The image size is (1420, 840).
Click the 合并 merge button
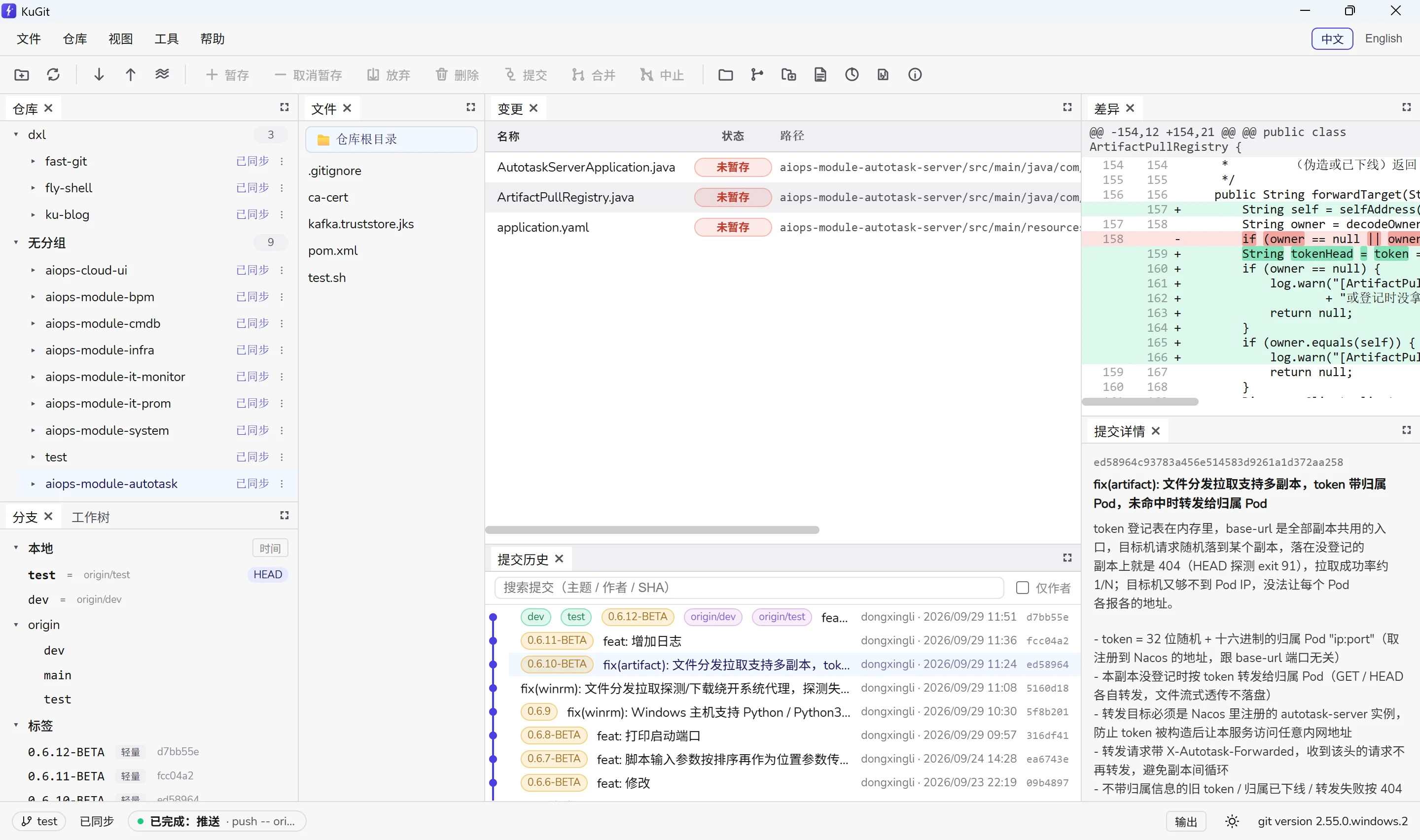tap(594, 75)
